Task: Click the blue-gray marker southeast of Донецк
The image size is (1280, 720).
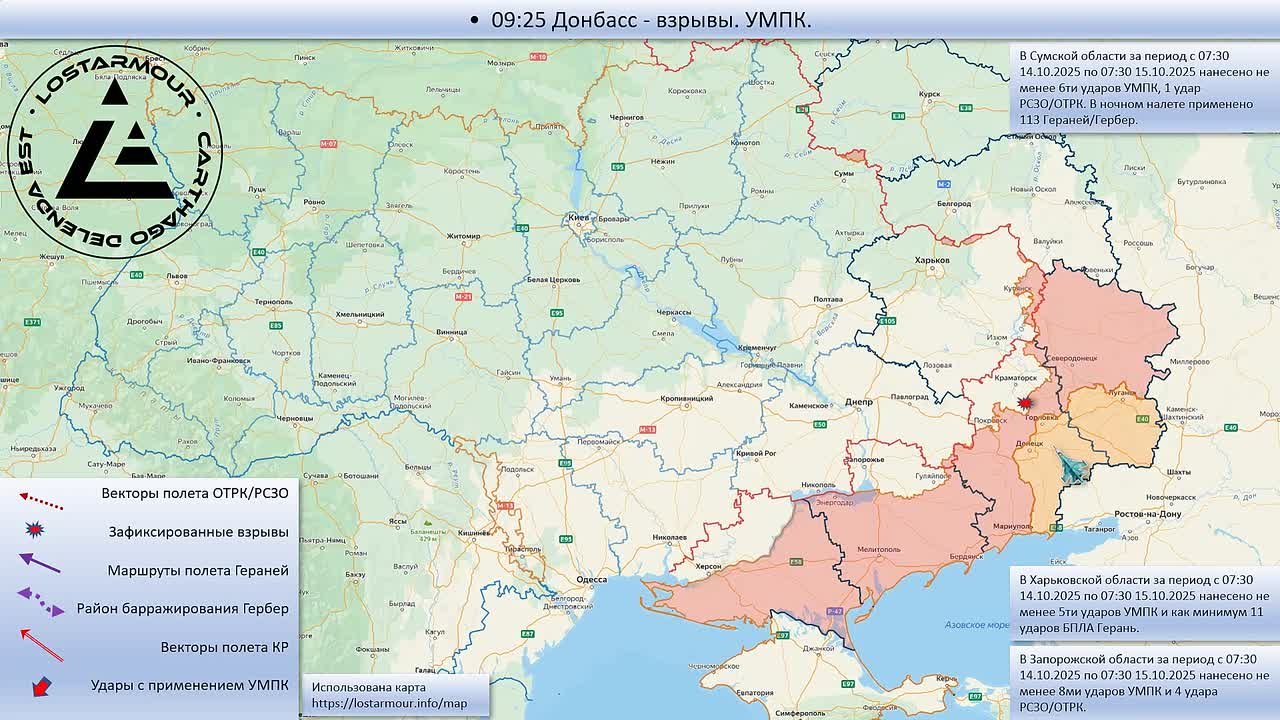Action: pos(1072,467)
